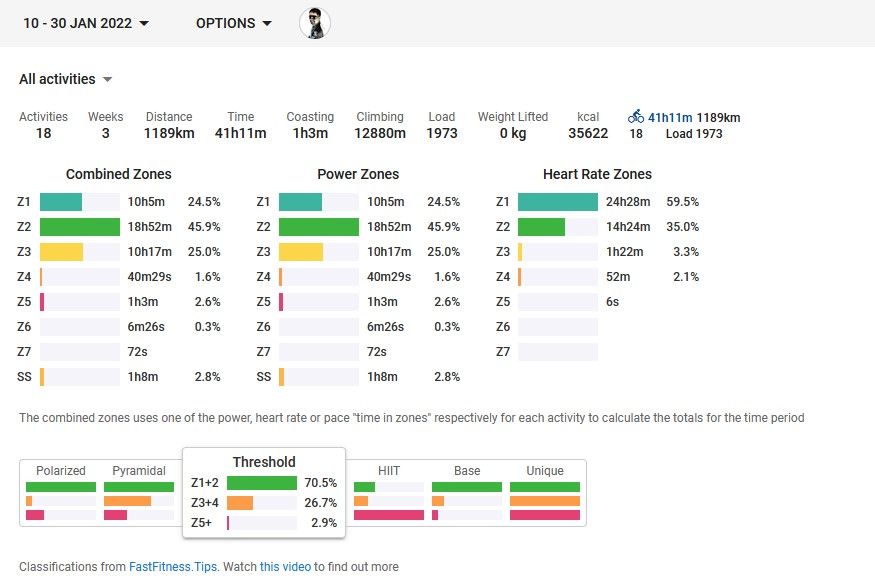Click the Power Zones heading
The height and width of the screenshot is (583, 875).
coord(358,174)
